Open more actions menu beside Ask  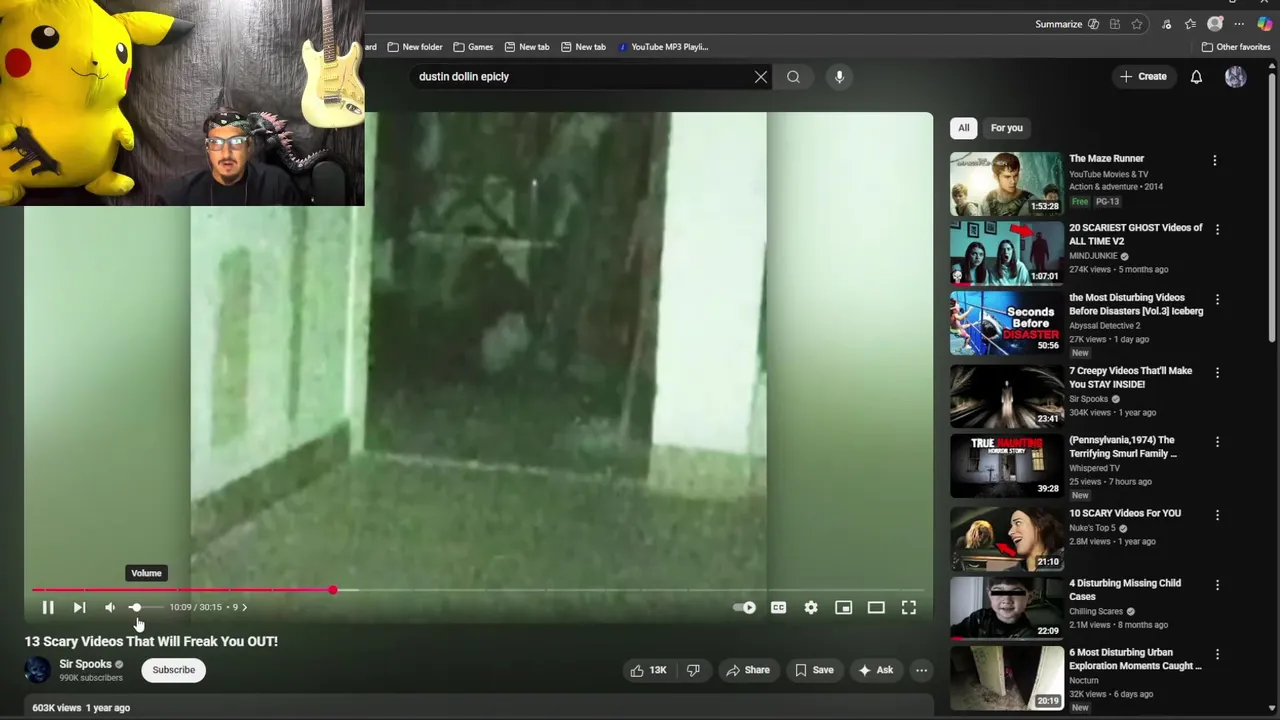[x=921, y=670]
